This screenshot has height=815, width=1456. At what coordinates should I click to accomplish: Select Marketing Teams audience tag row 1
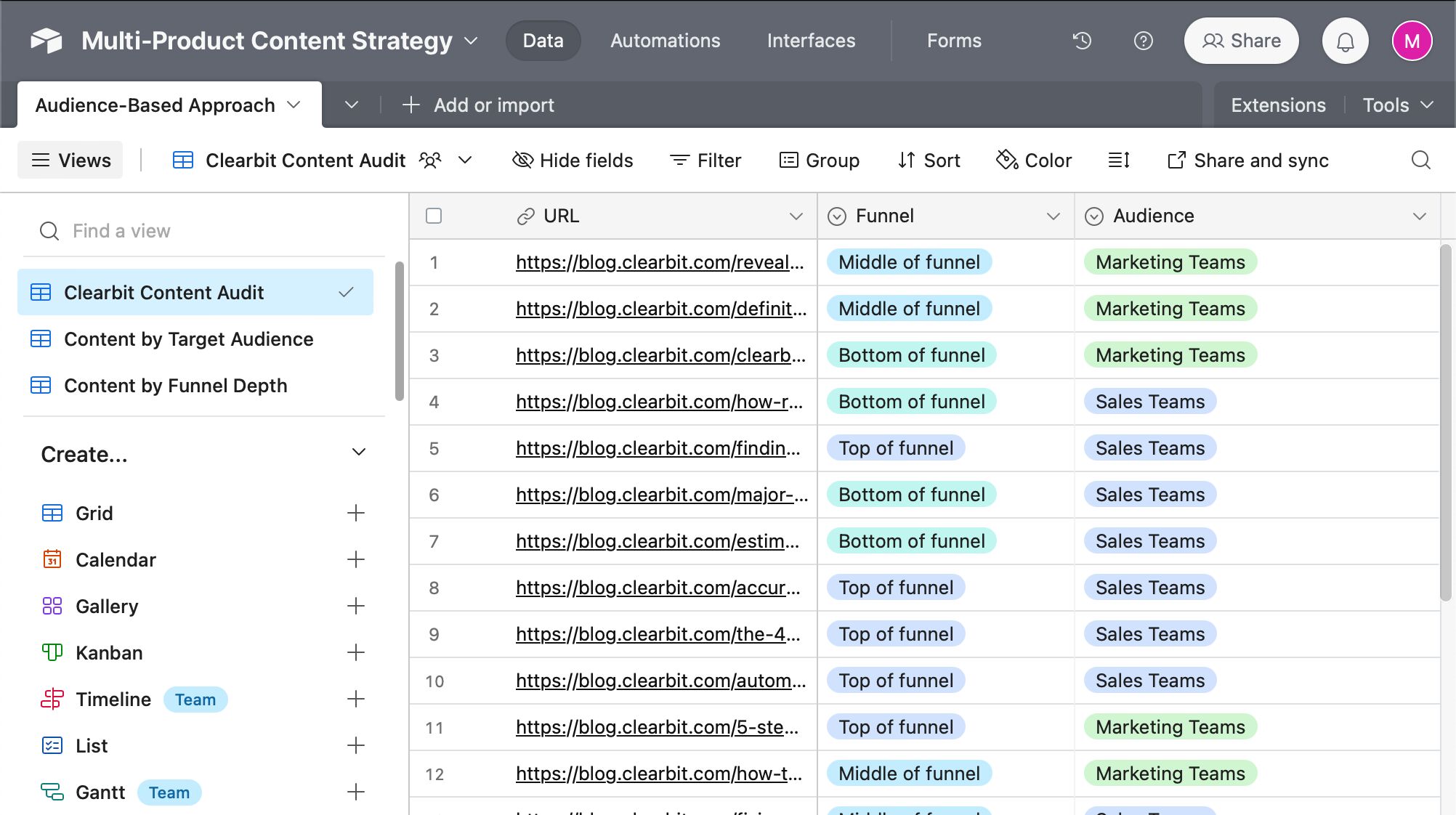click(1170, 261)
